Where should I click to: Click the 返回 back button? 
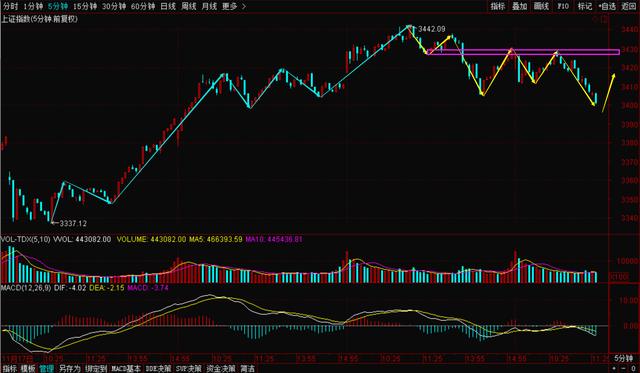(x=629, y=6)
